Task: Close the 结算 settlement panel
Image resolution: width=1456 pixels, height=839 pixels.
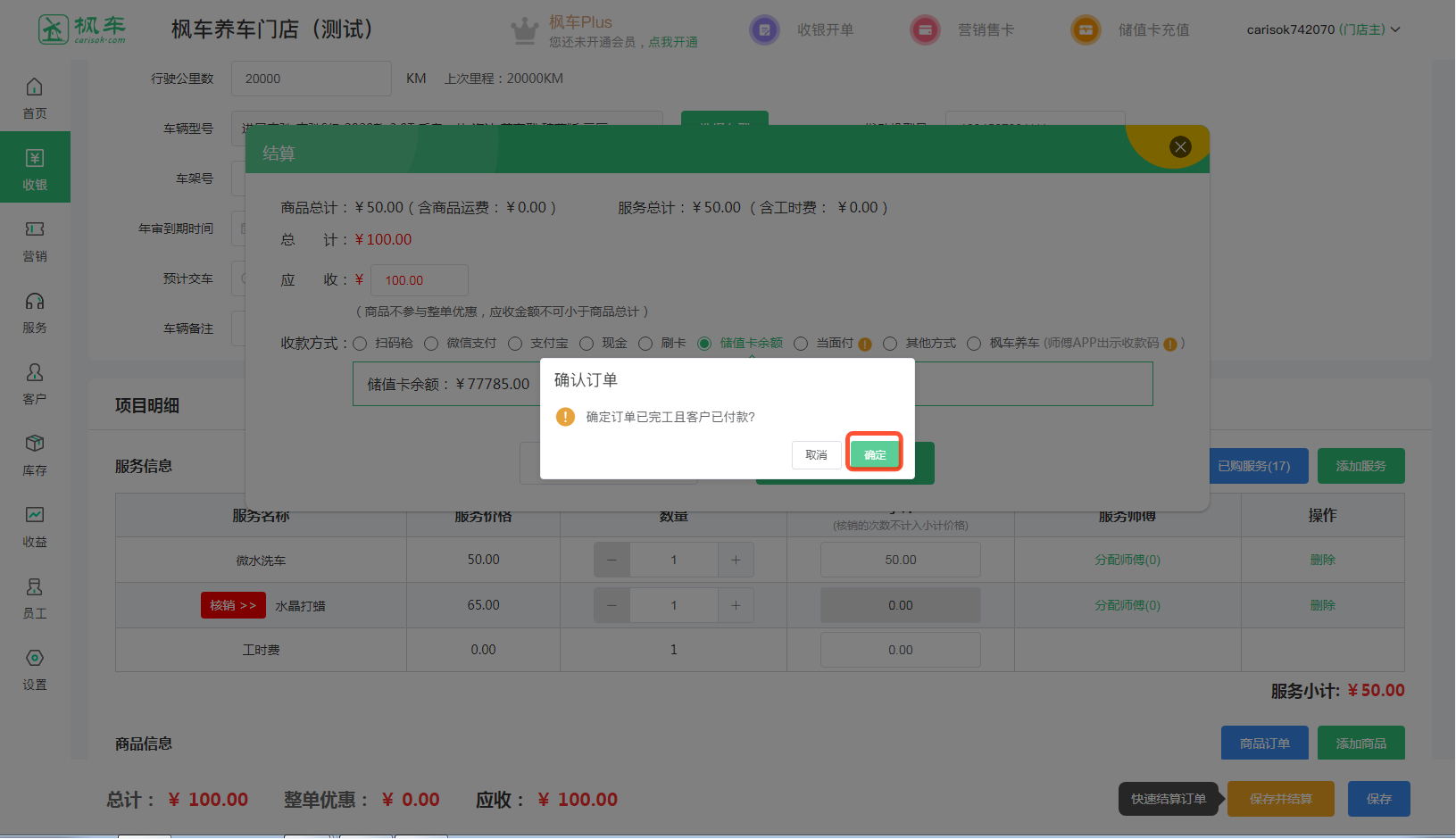Action: coord(1180,147)
